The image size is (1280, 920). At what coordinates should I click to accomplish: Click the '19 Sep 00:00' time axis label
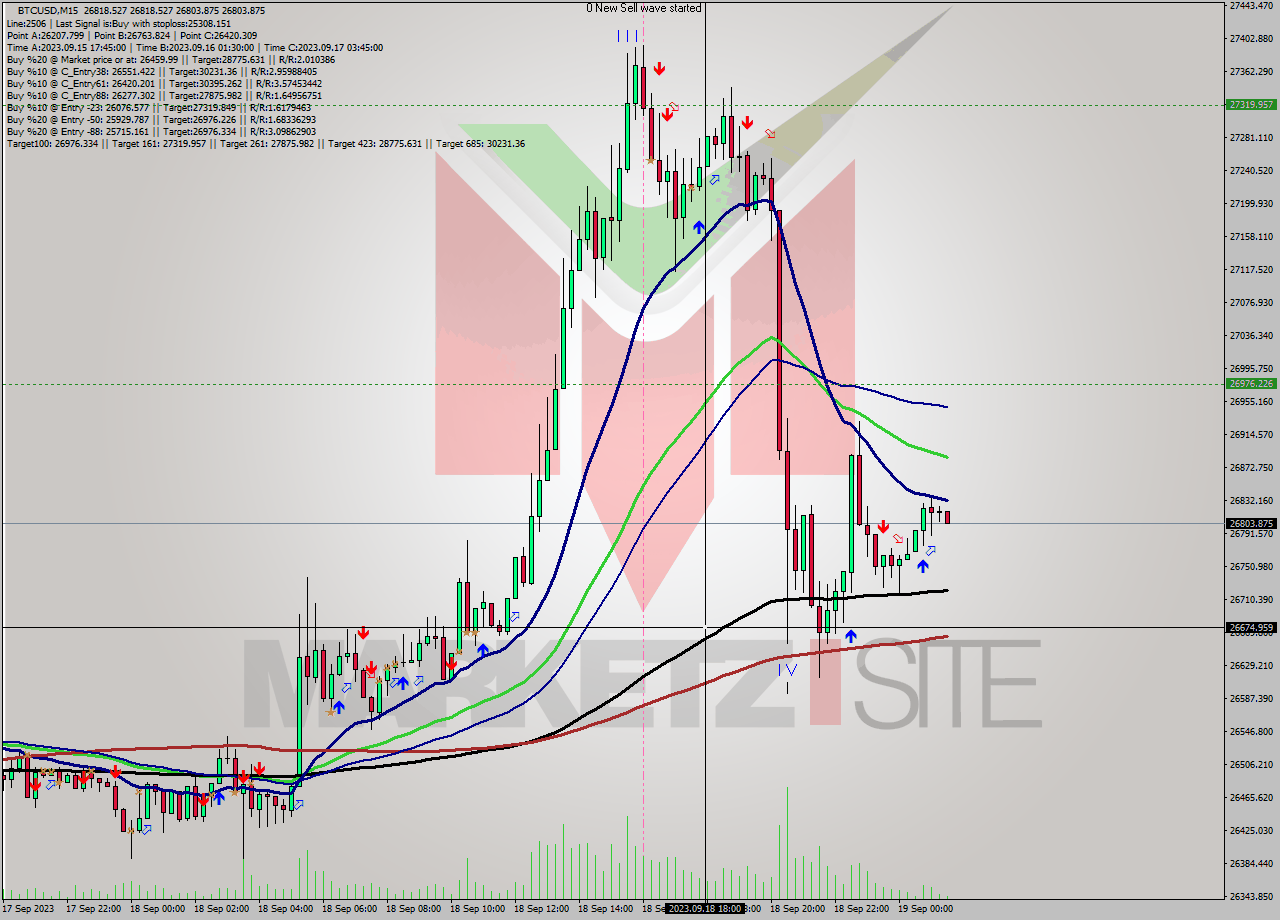click(926, 909)
